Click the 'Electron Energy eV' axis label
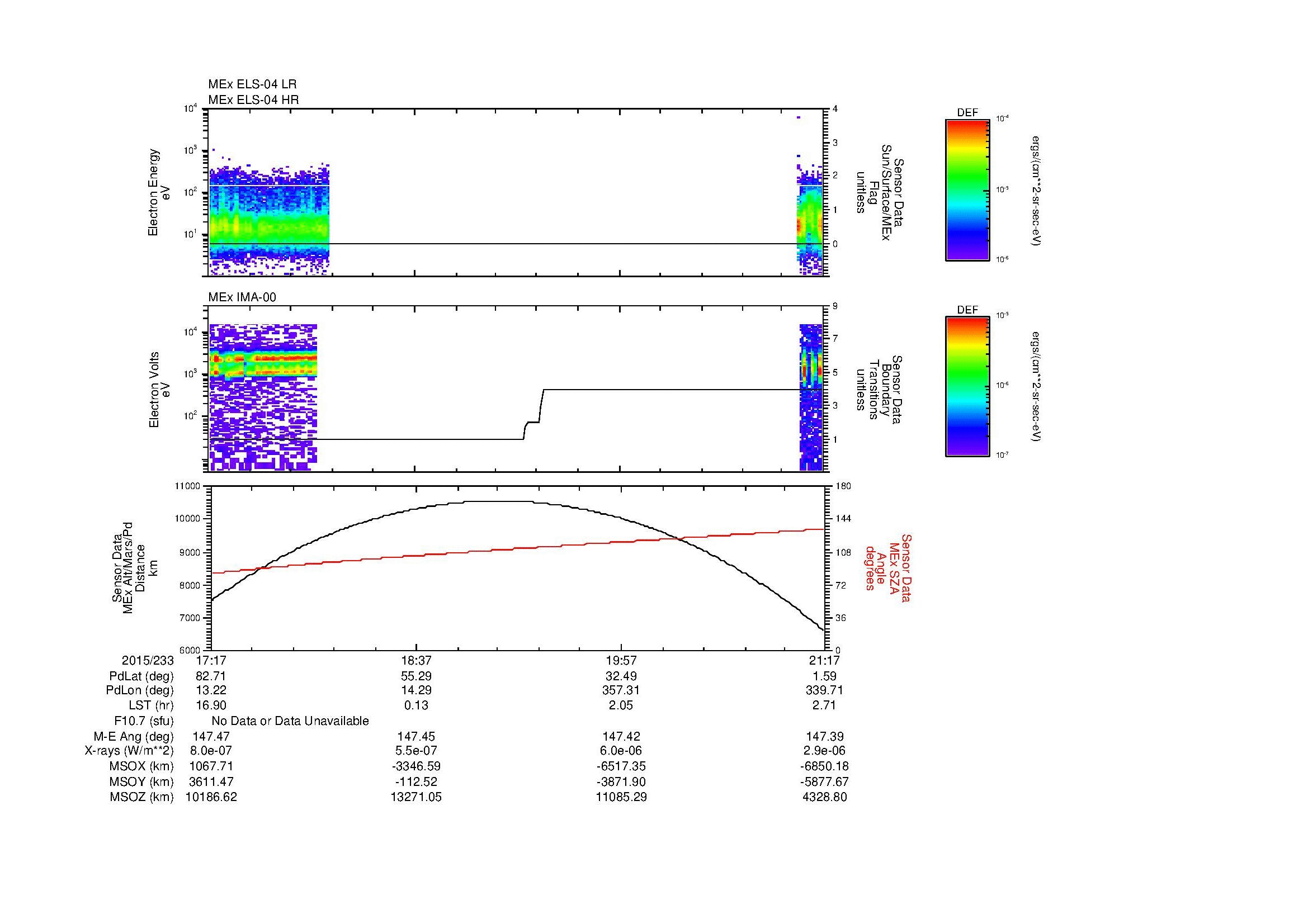Image resolution: width=1308 pixels, height=924 pixels. [159, 192]
